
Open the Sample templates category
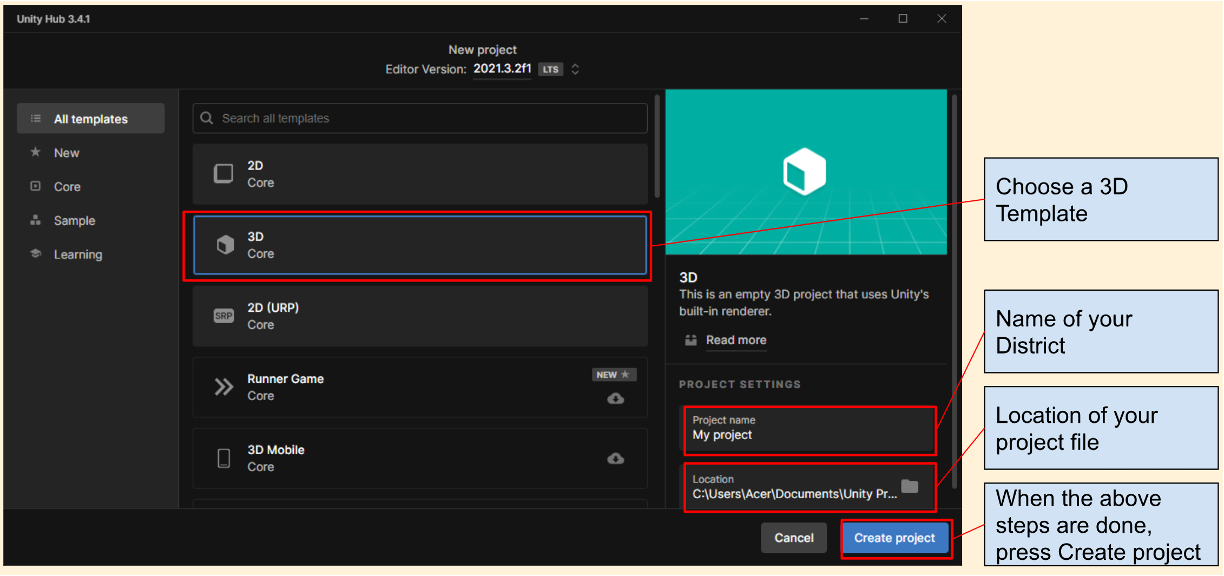tap(74, 221)
